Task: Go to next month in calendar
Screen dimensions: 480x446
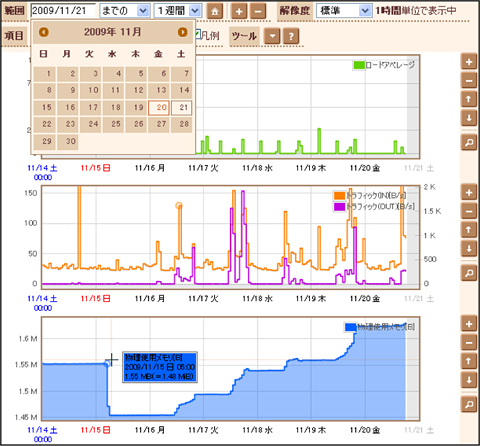Action: (x=182, y=32)
